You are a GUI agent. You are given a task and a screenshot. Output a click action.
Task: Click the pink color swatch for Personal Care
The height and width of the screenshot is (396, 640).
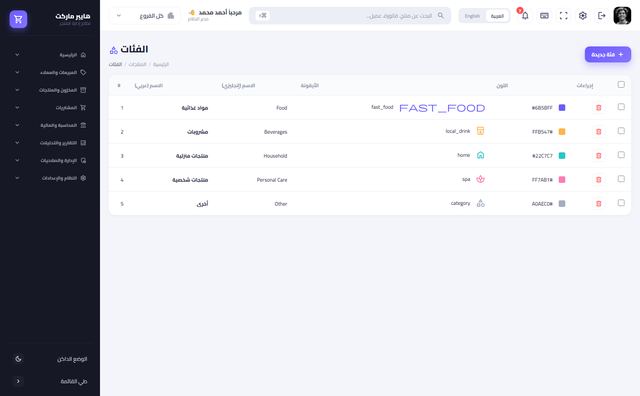[562, 180]
